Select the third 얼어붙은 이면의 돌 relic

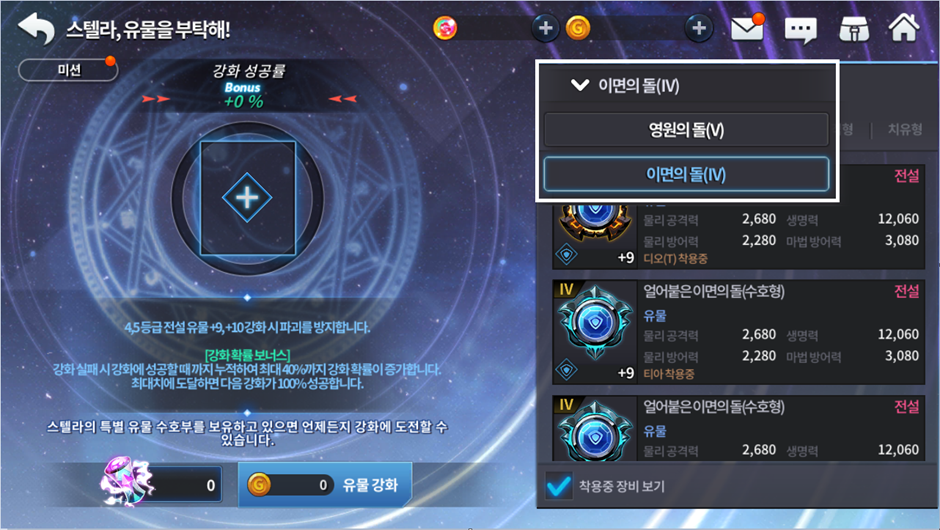pyautogui.click(x=739, y=427)
